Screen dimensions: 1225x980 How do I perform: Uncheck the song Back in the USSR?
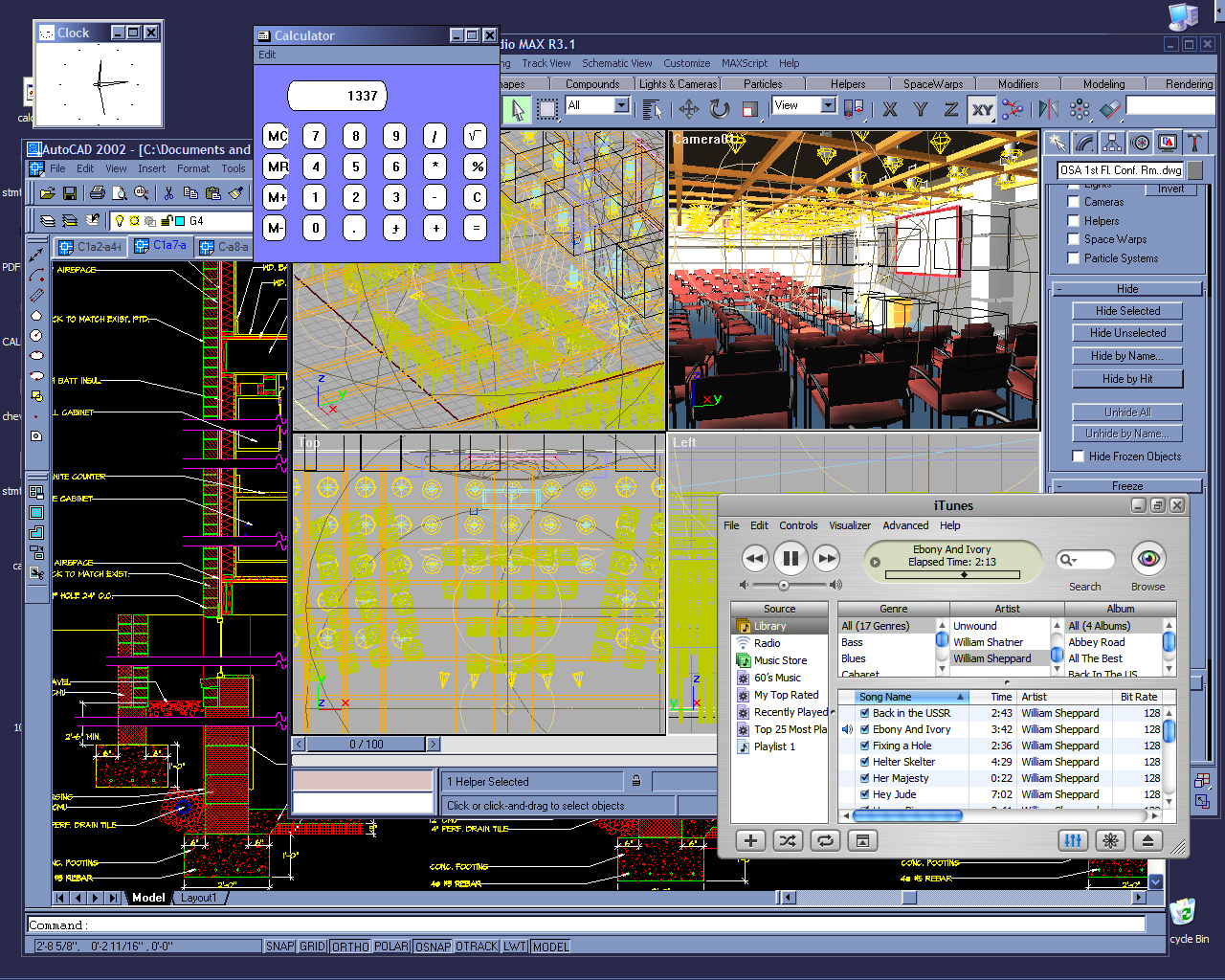(x=864, y=713)
